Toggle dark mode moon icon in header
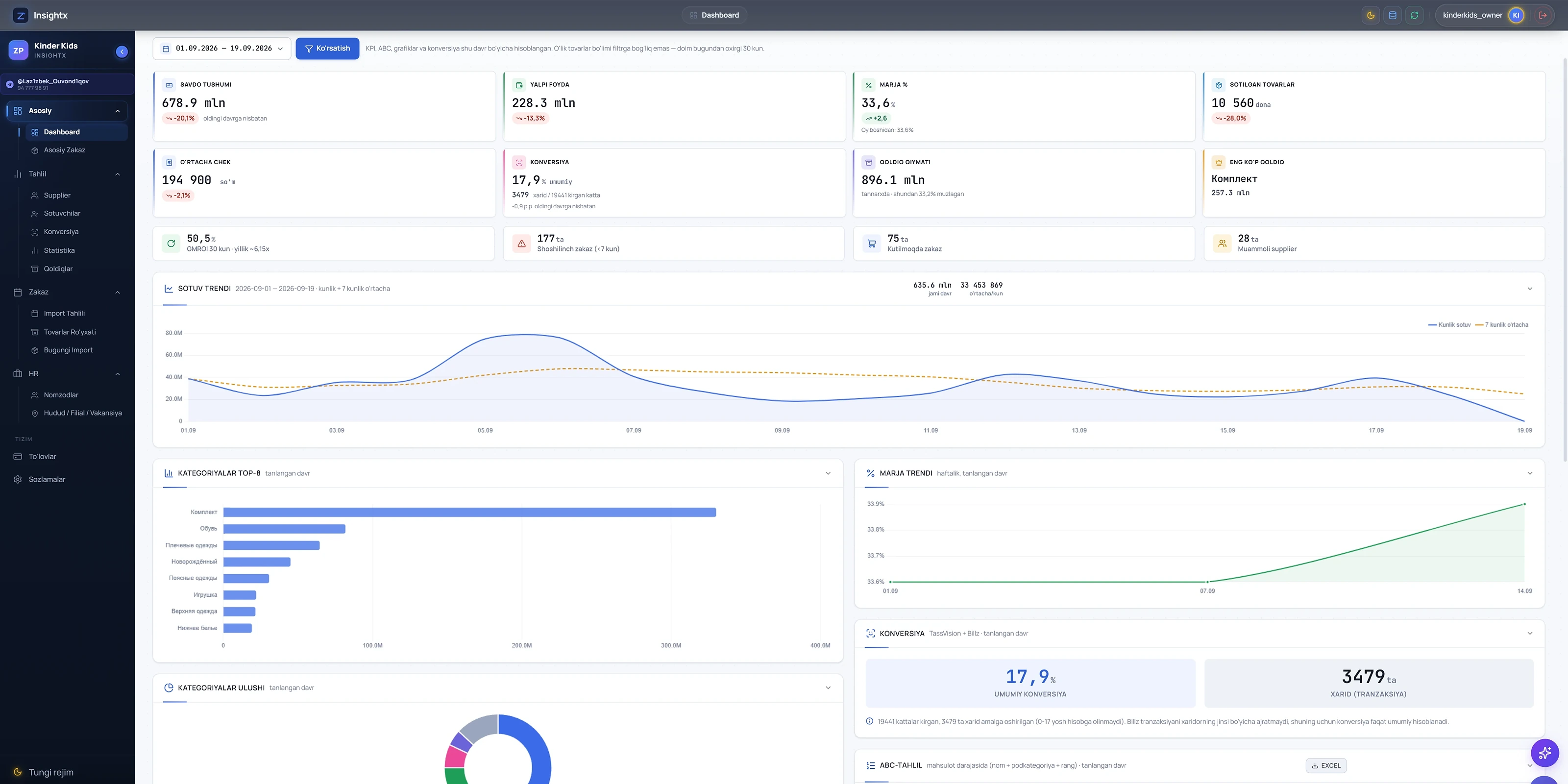This screenshot has width=1568, height=784. coord(1370,15)
